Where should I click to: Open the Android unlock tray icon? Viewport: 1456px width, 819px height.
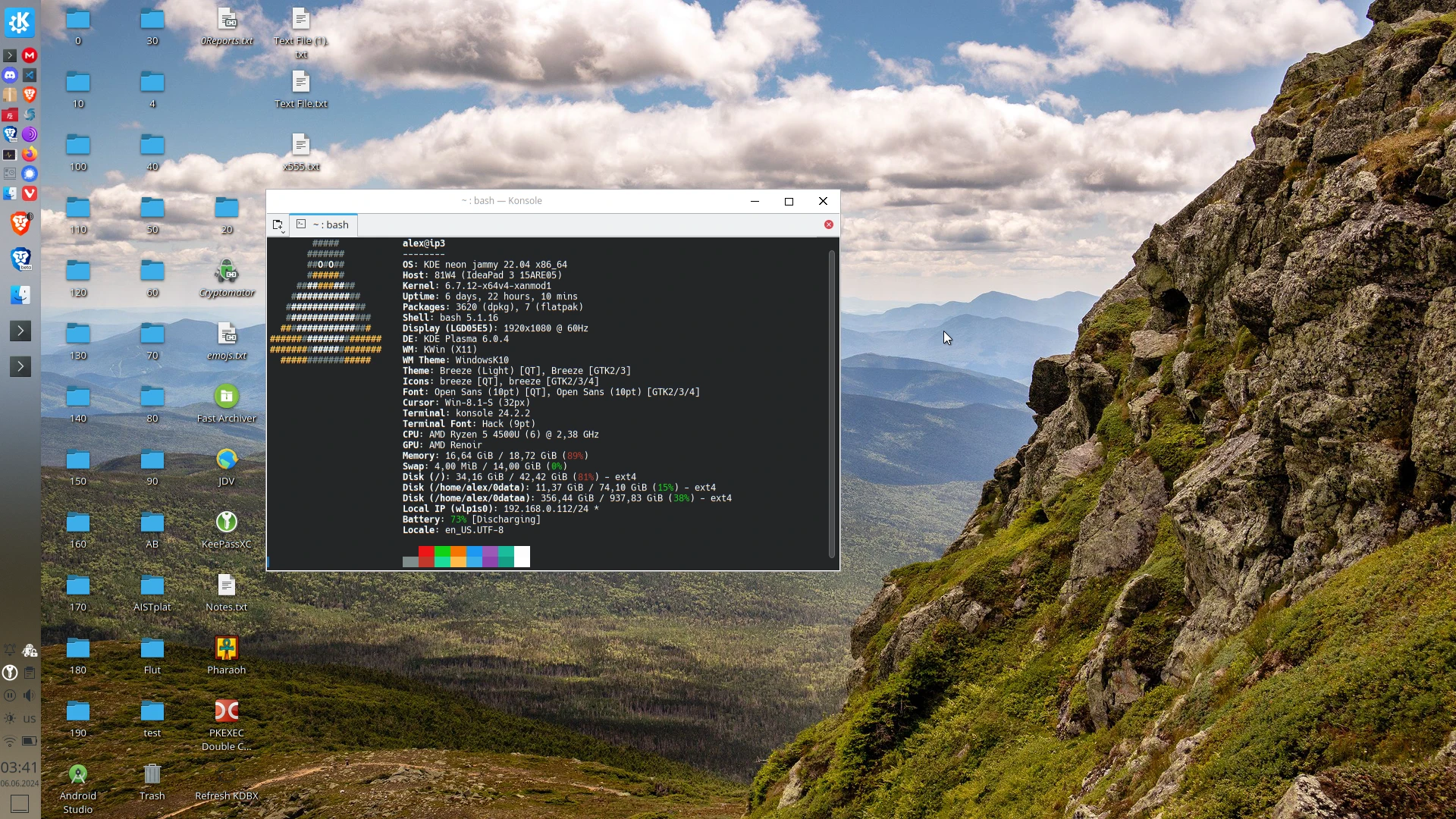click(x=30, y=651)
